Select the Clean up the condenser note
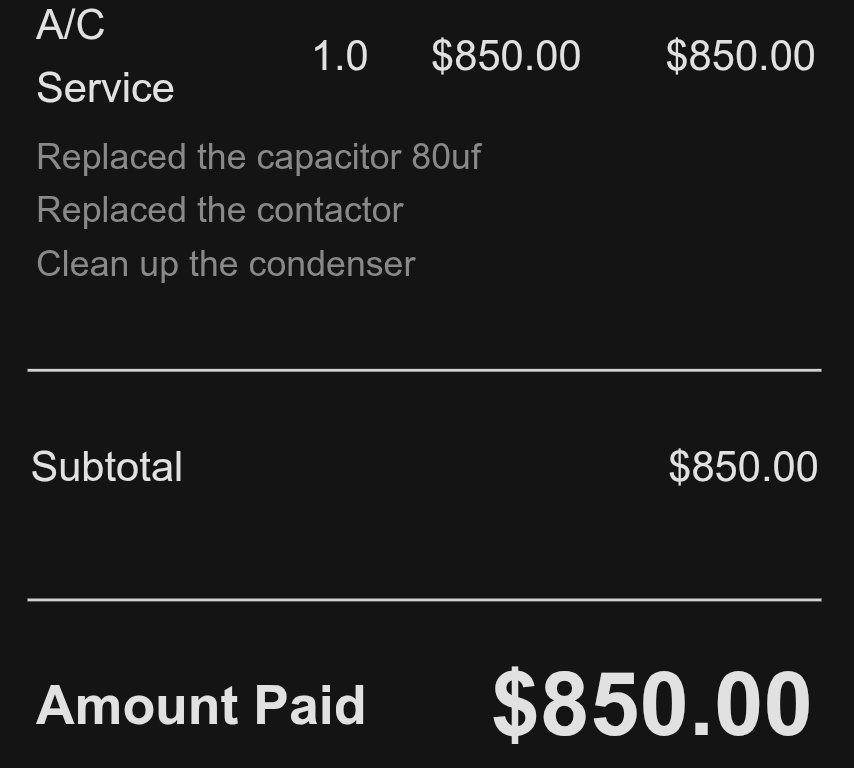This screenshot has width=854, height=768. pyautogui.click(x=226, y=264)
